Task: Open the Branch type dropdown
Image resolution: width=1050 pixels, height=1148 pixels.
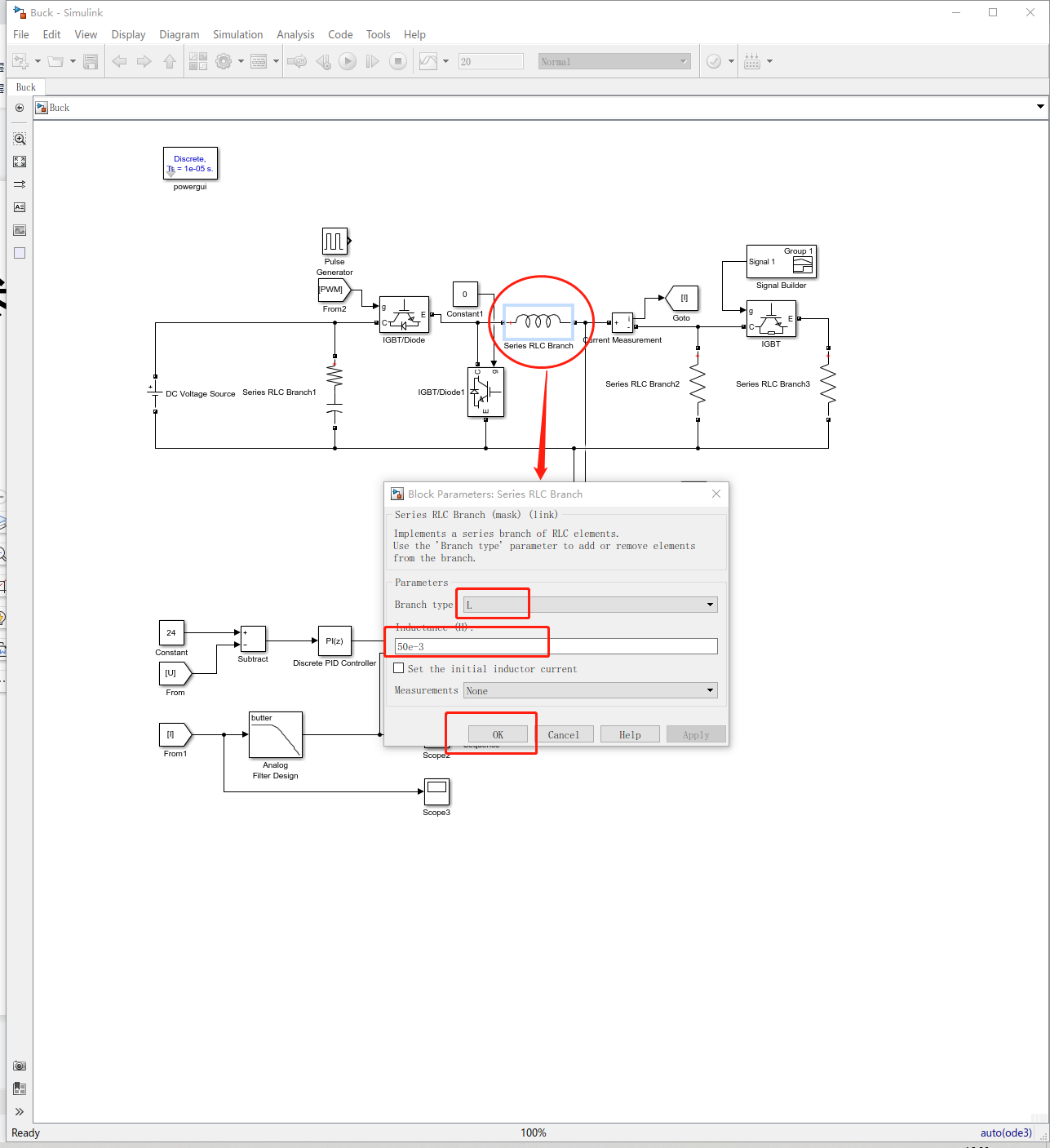Action: tap(590, 605)
